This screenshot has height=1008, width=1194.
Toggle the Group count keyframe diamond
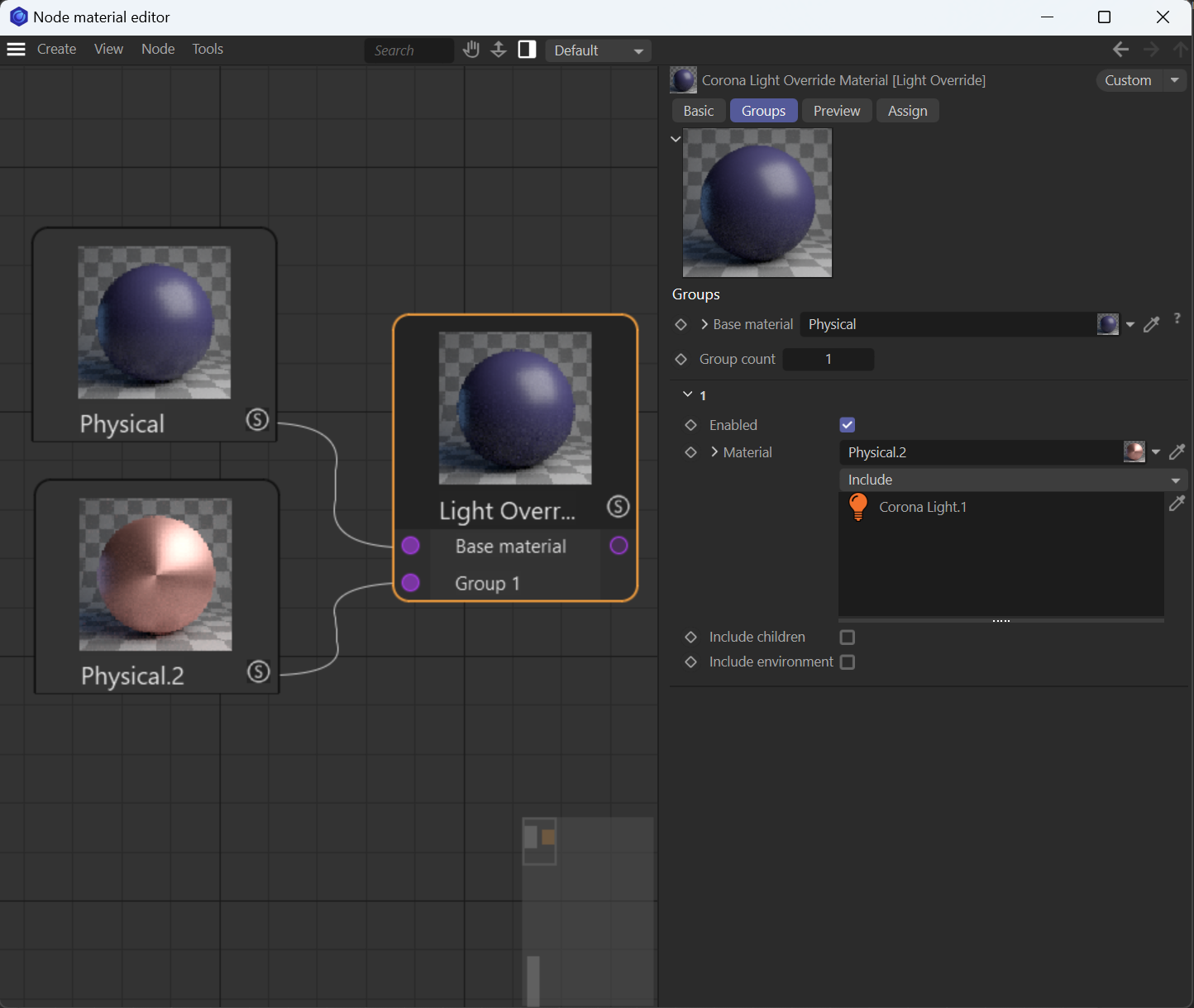click(x=681, y=359)
